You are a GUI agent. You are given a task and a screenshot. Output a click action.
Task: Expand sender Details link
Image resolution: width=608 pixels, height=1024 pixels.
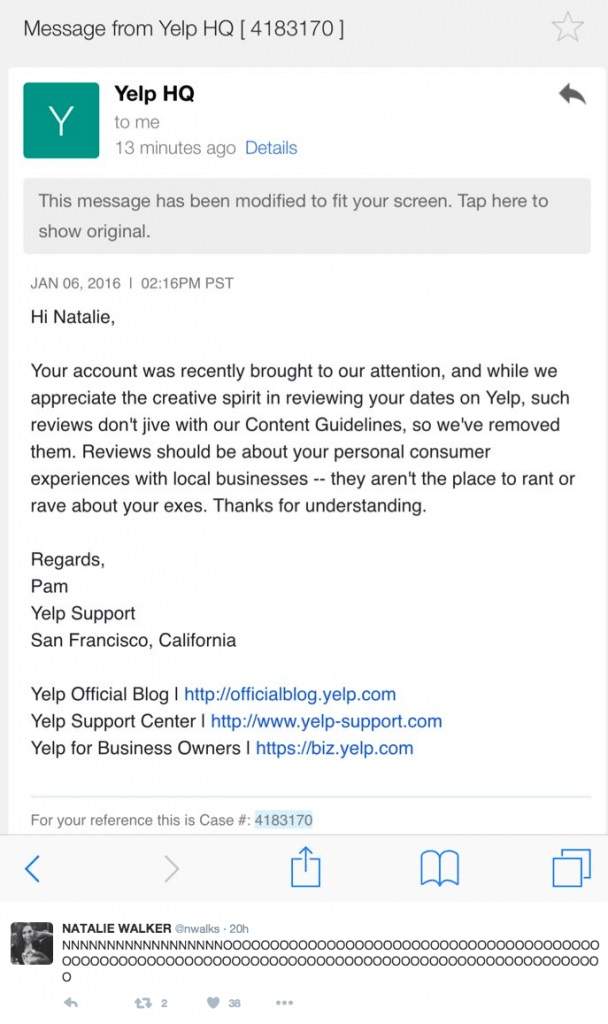[271, 148]
